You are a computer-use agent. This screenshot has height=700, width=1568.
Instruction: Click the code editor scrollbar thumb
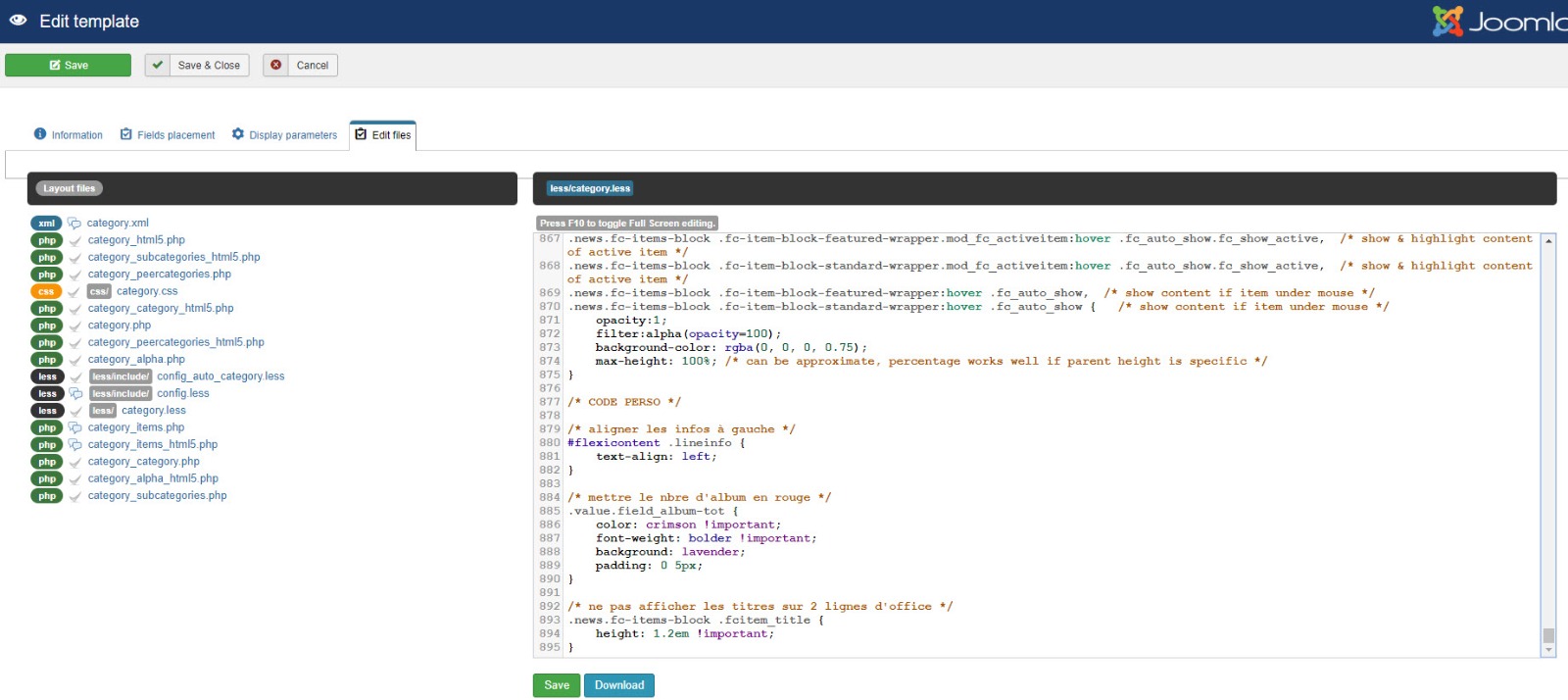pos(1548,635)
